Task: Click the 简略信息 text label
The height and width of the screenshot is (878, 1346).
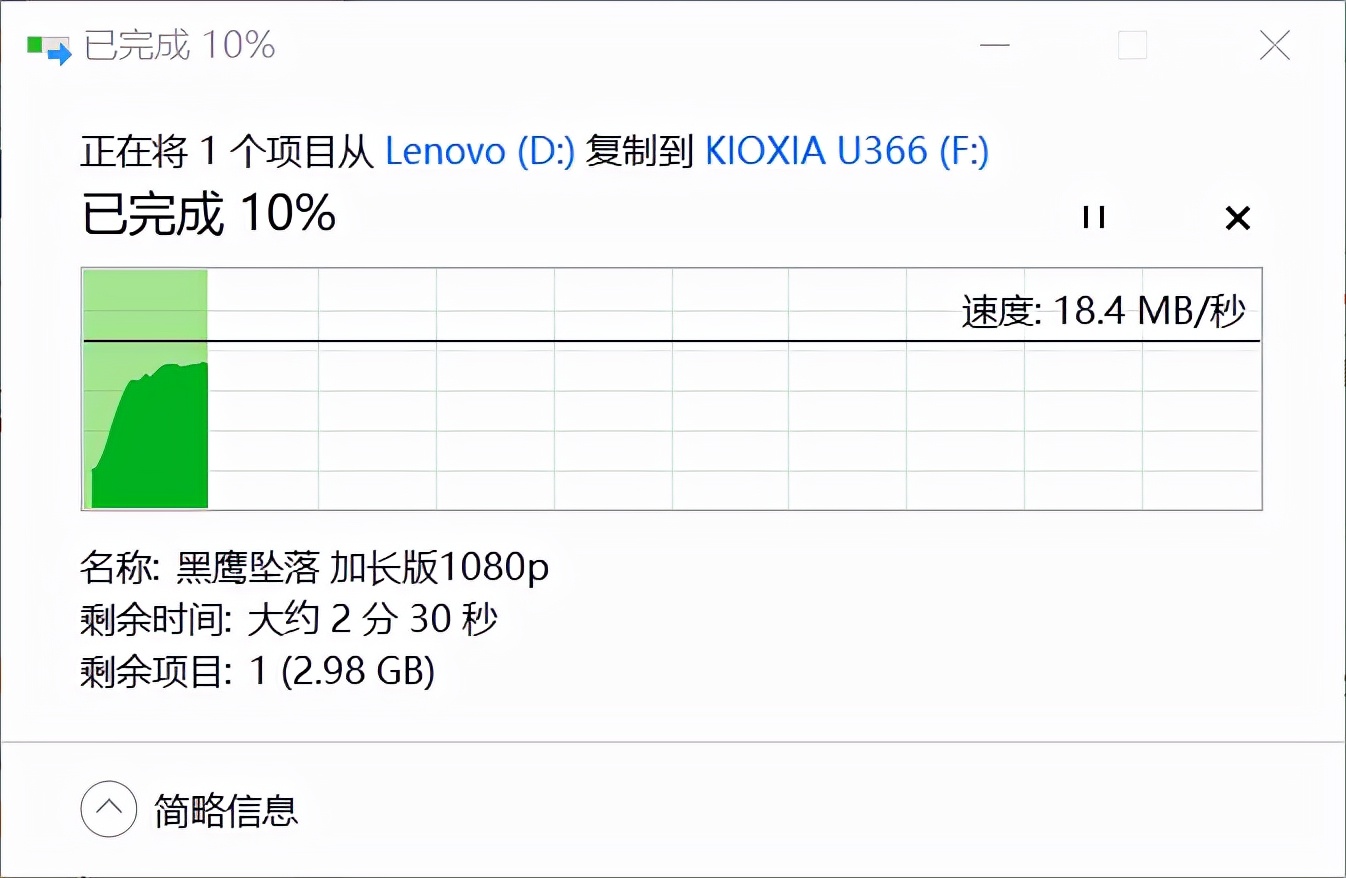Action: click(224, 812)
